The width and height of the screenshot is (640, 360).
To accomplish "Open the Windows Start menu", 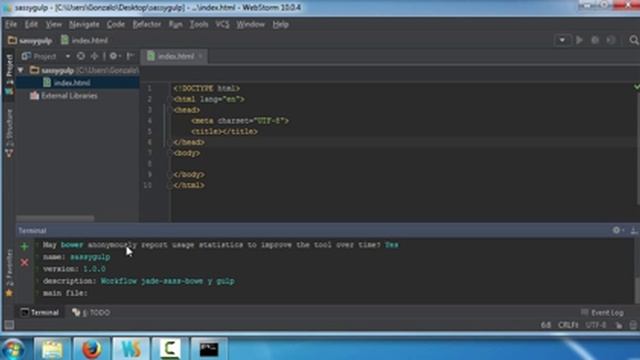I will click(x=13, y=349).
